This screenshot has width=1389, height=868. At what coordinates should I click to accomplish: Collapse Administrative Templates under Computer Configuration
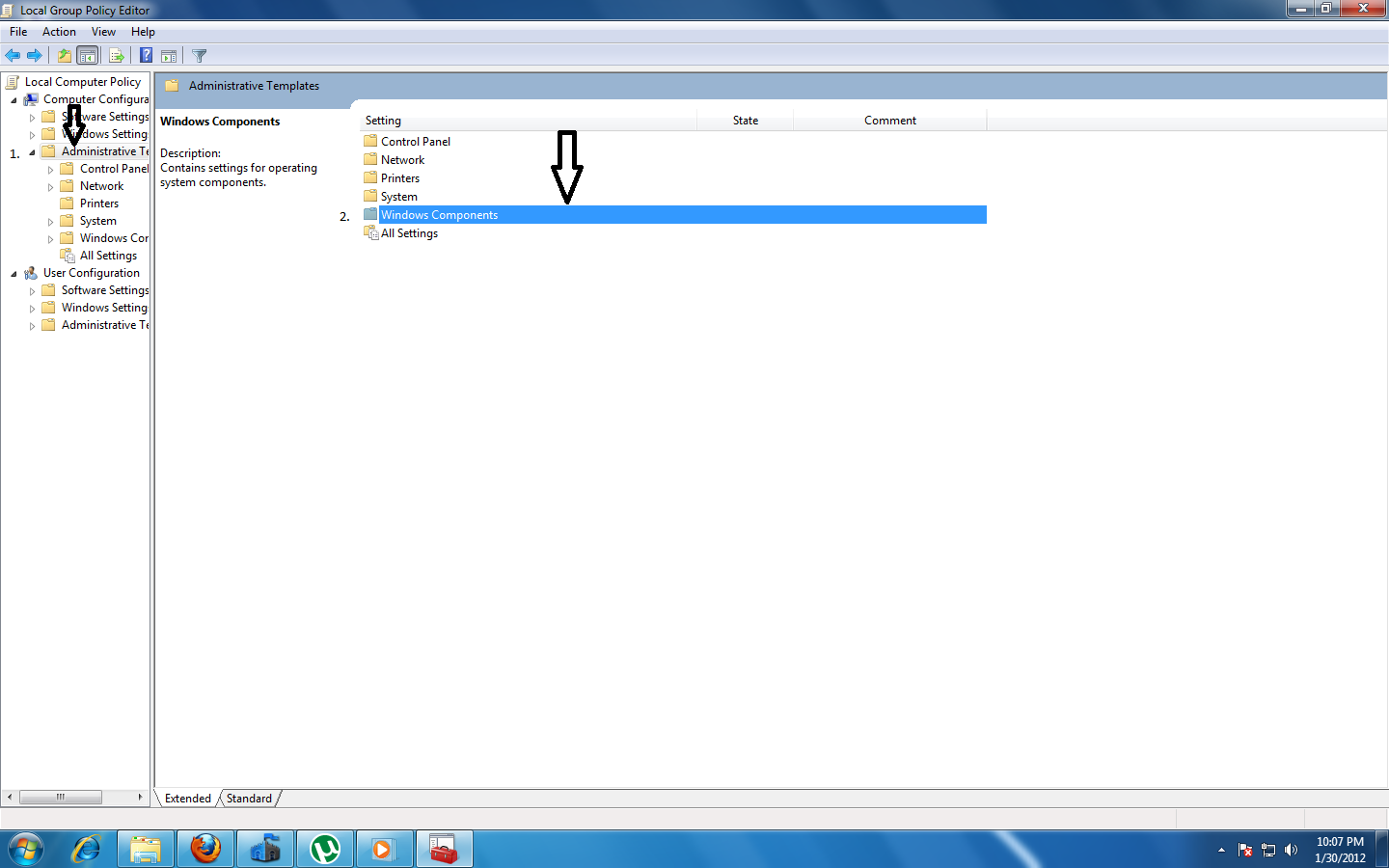(x=32, y=152)
